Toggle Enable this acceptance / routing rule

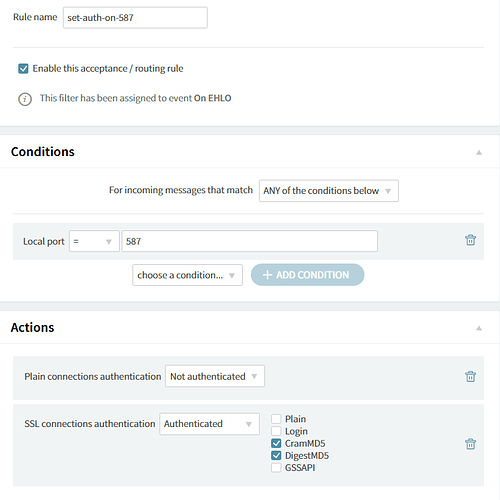pos(23,69)
